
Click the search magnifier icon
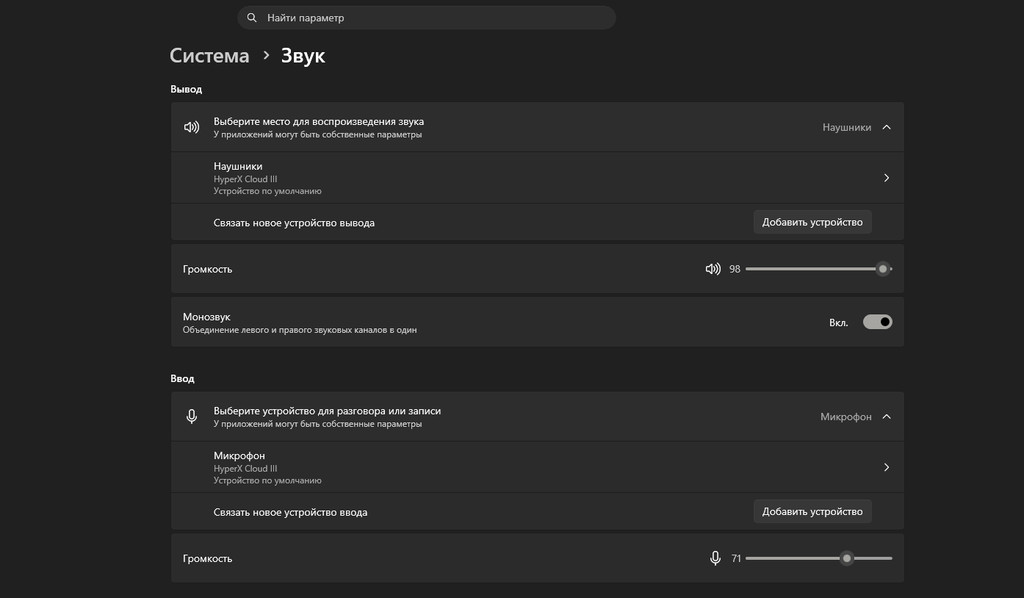pyautogui.click(x=251, y=18)
